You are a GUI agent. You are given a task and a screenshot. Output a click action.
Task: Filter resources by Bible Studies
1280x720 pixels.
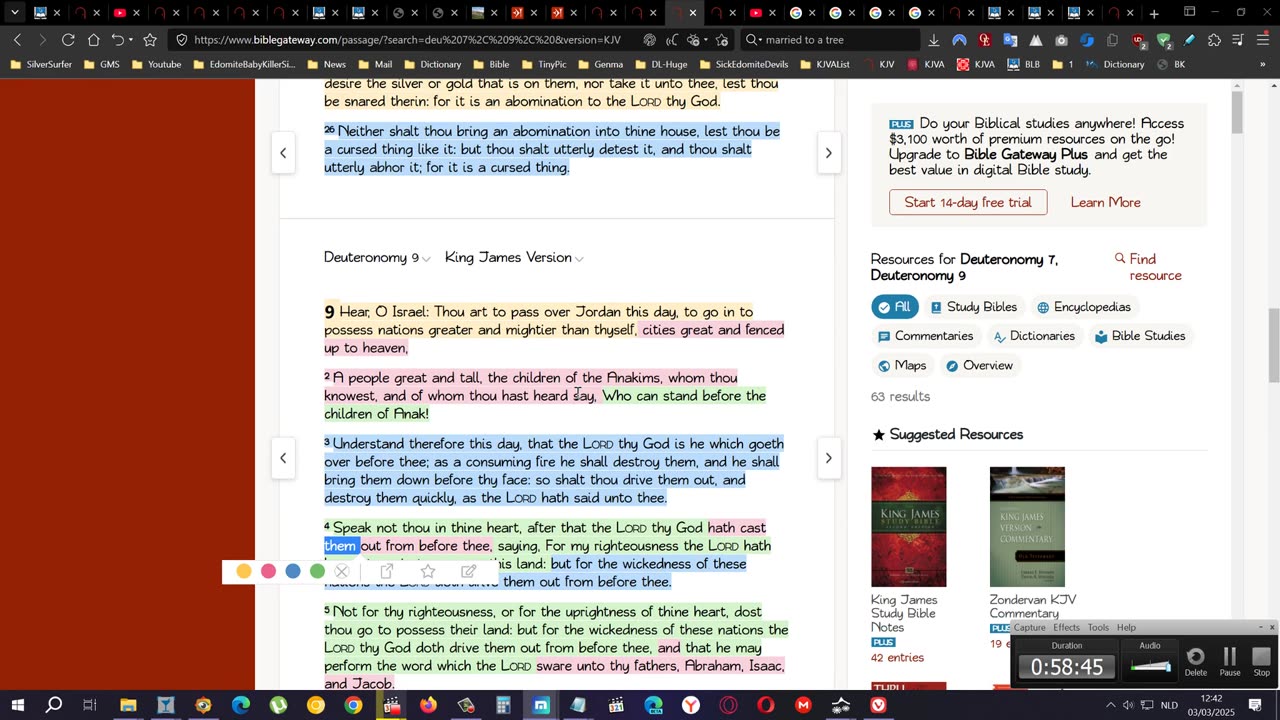[x=1139, y=336]
